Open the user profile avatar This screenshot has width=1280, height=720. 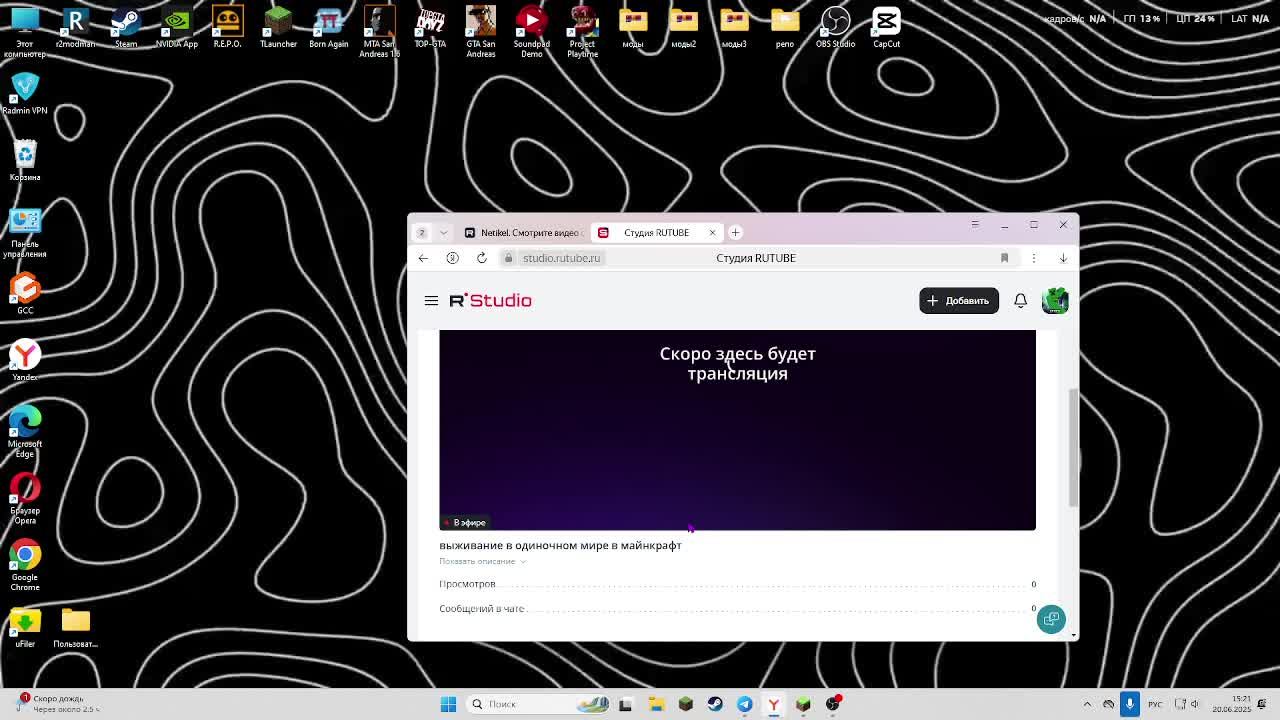[x=1054, y=300]
